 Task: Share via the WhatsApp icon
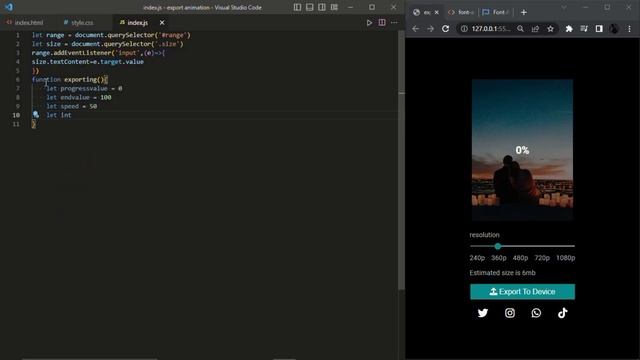pyautogui.click(x=536, y=313)
